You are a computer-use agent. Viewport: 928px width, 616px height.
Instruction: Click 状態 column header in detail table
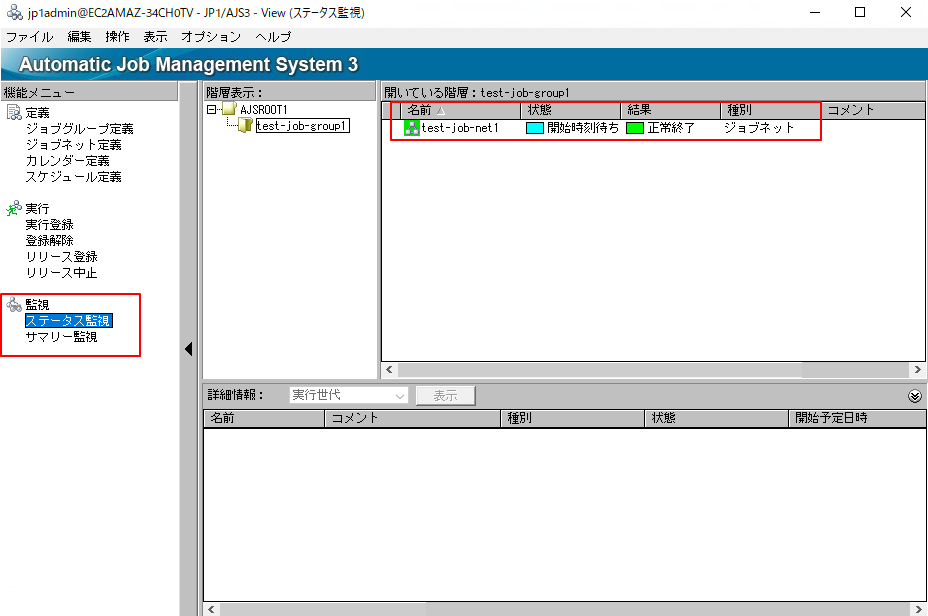(717, 418)
